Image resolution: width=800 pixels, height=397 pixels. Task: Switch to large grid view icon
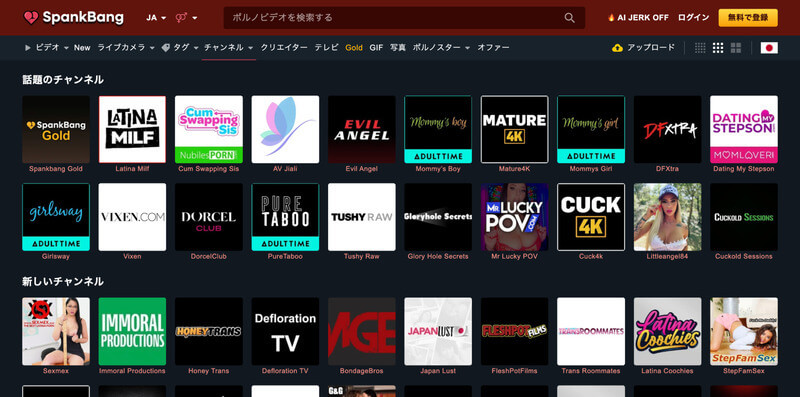coord(736,48)
